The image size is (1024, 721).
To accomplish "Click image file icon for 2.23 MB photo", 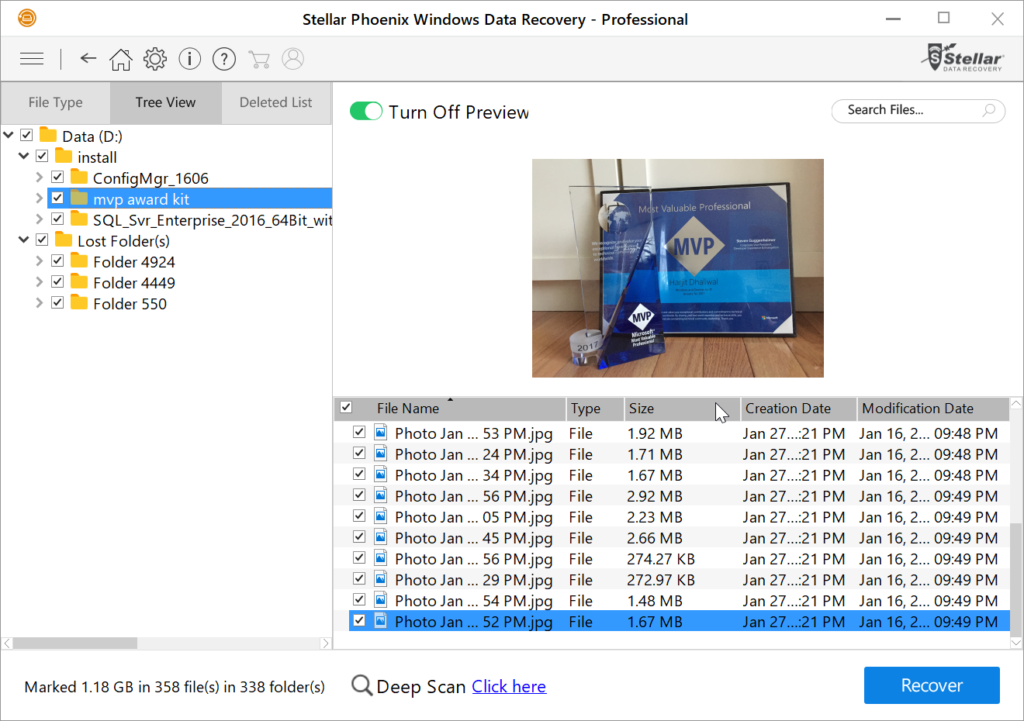I will coord(381,516).
